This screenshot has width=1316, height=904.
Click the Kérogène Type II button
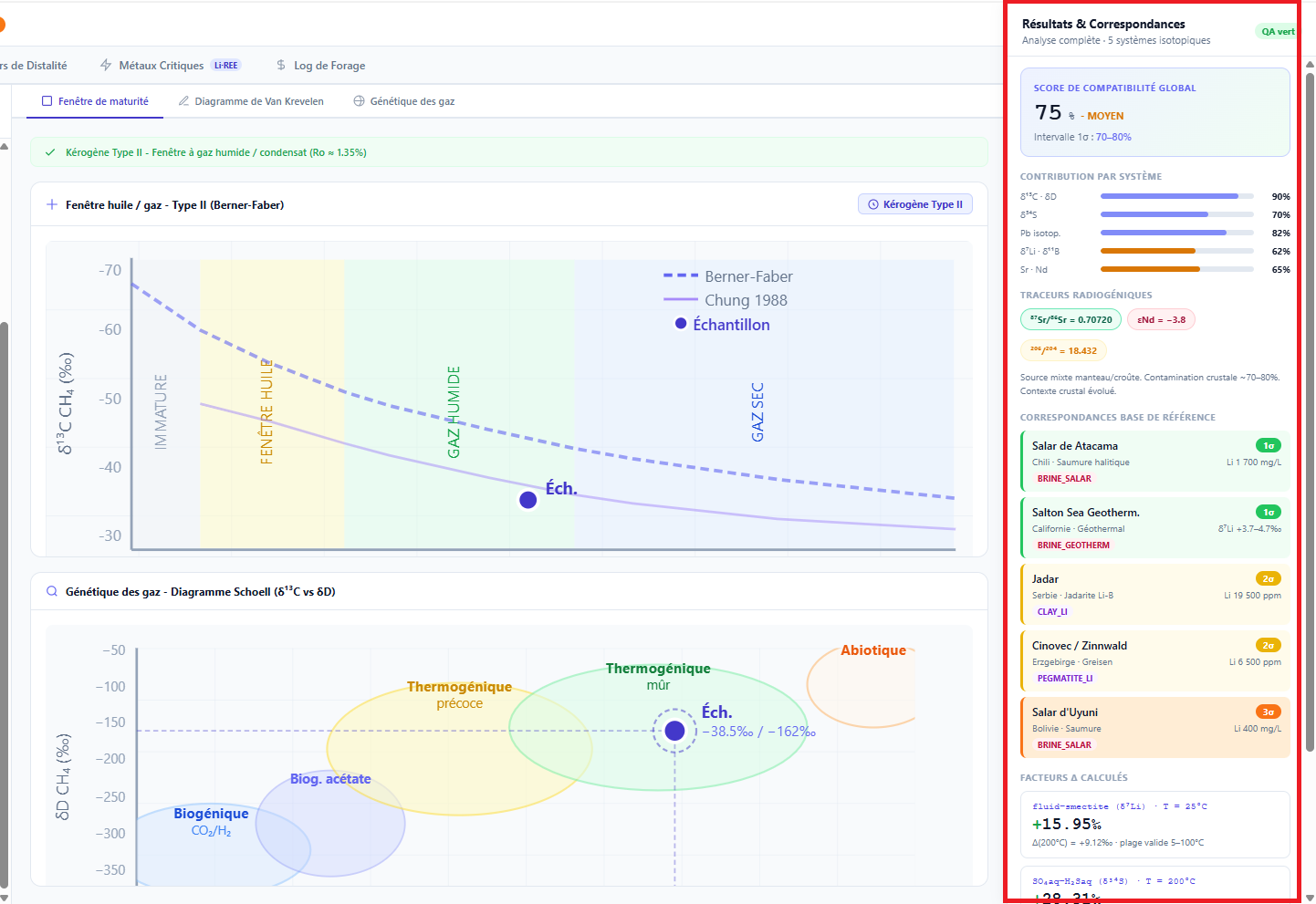914,204
